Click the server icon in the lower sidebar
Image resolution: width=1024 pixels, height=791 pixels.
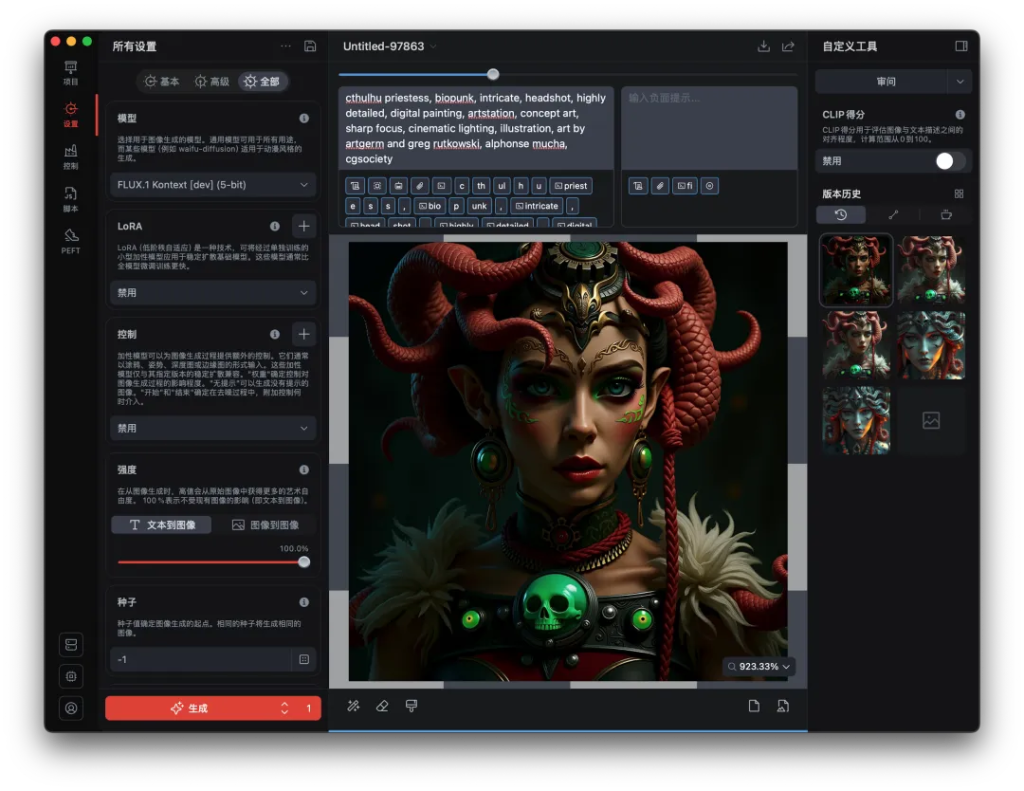[71, 645]
